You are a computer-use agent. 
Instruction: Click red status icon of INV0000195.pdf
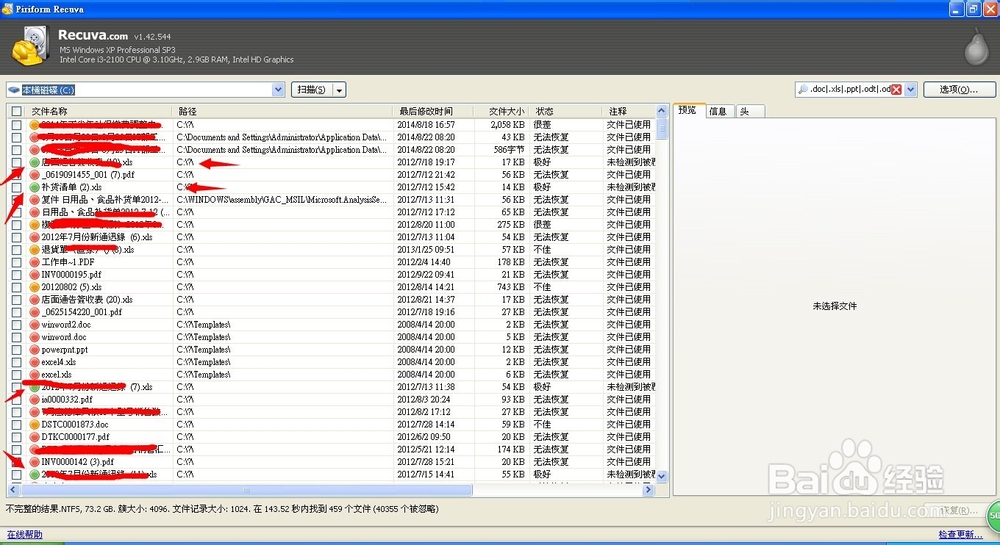coord(34,275)
